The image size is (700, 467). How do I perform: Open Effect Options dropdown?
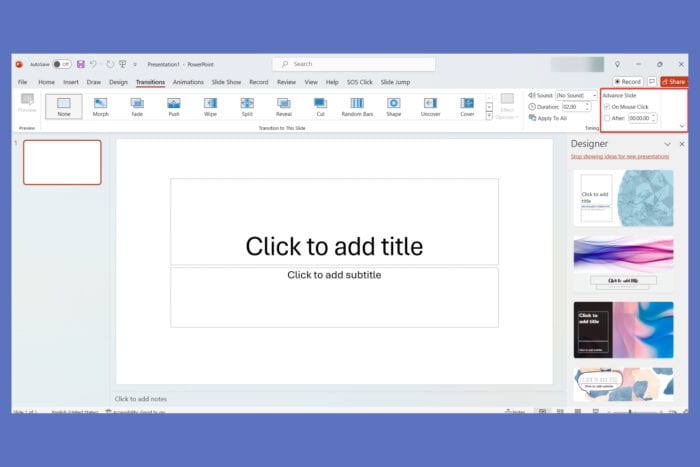click(x=507, y=106)
